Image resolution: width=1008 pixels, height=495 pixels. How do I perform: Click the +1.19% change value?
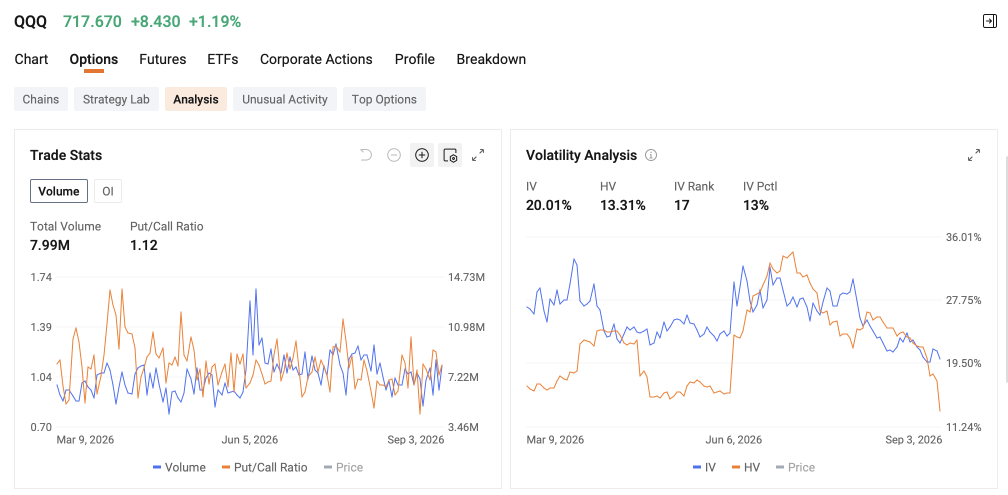(x=215, y=21)
